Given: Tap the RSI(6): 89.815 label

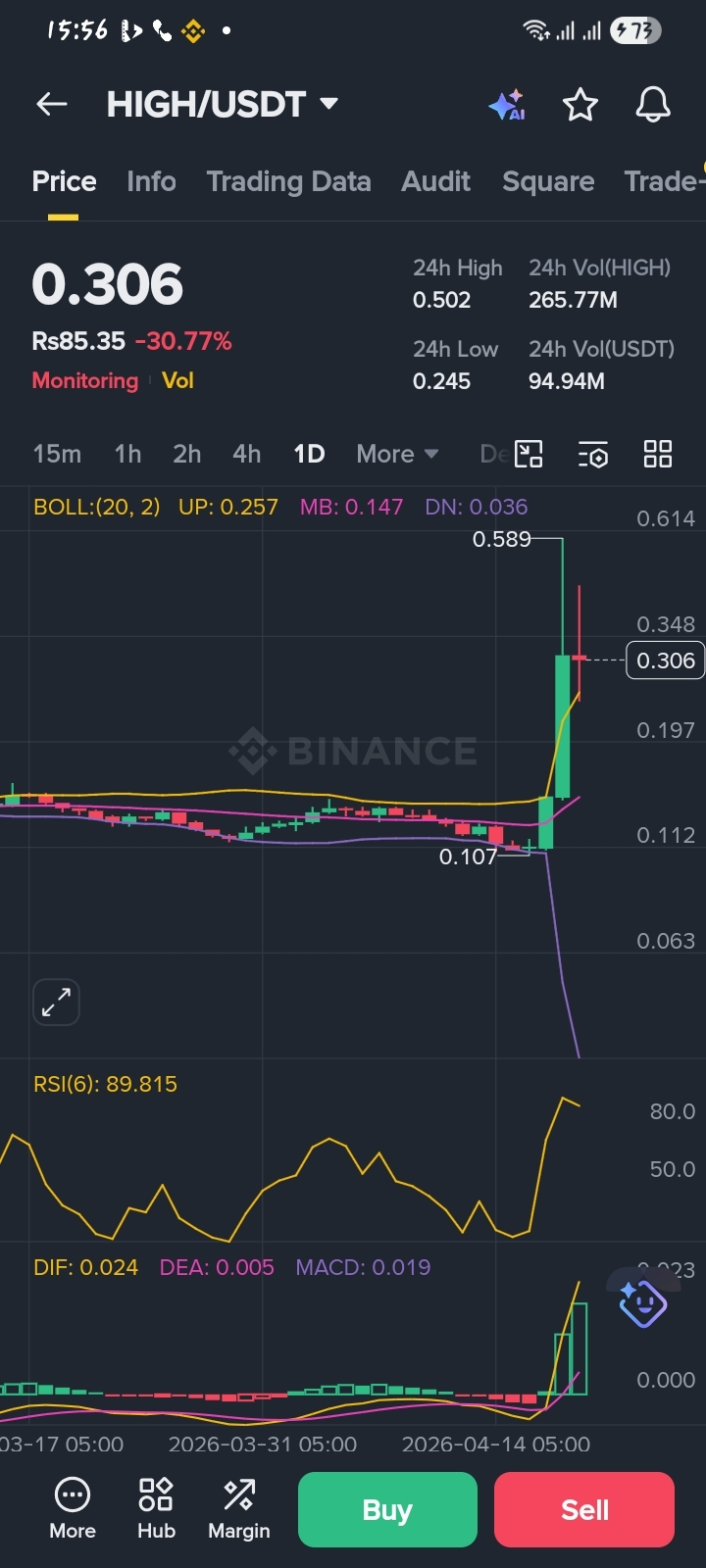Looking at the screenshot, I should pyautogui.click(x=105, y=1084).
